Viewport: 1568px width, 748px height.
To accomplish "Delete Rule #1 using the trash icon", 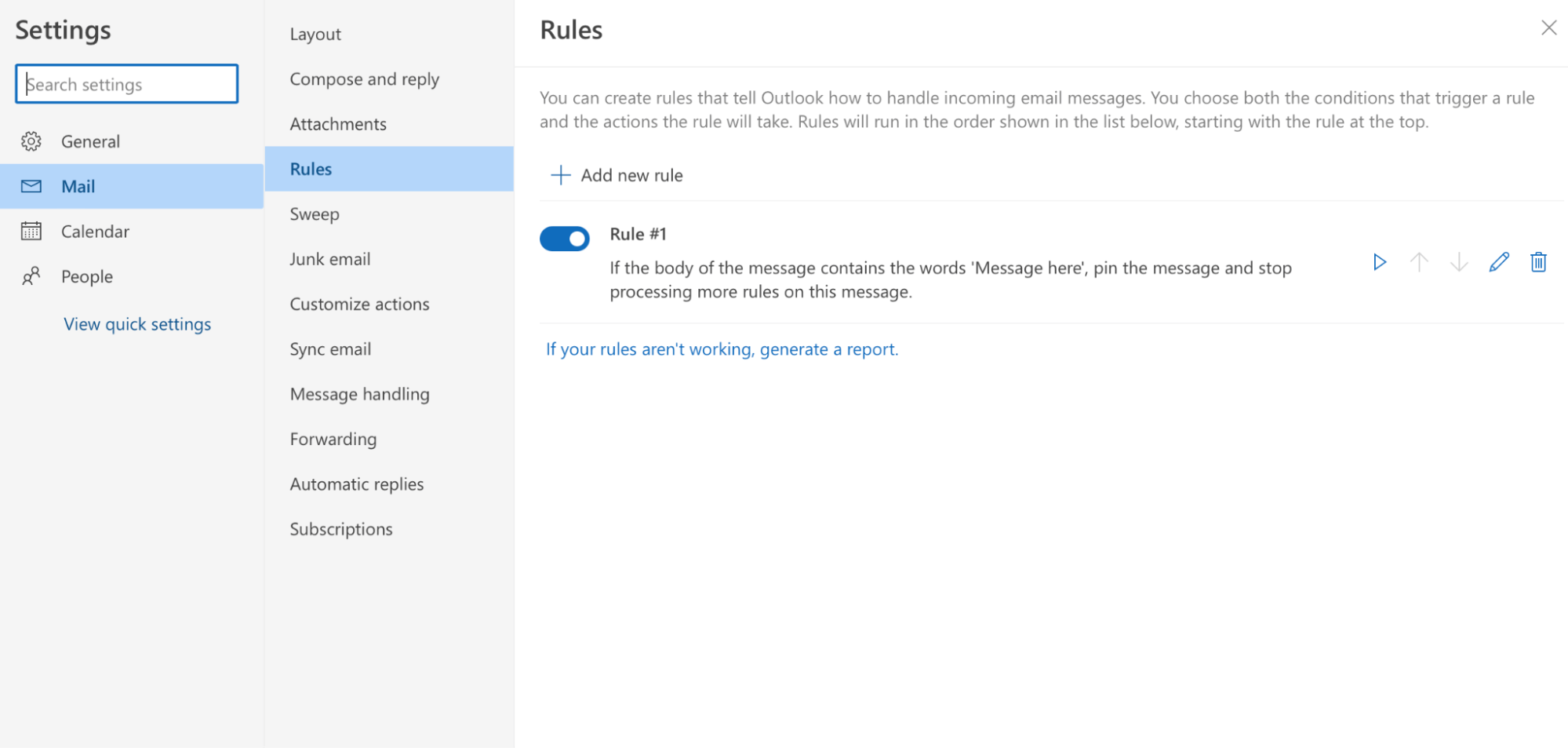I will tap(1538, 262).
